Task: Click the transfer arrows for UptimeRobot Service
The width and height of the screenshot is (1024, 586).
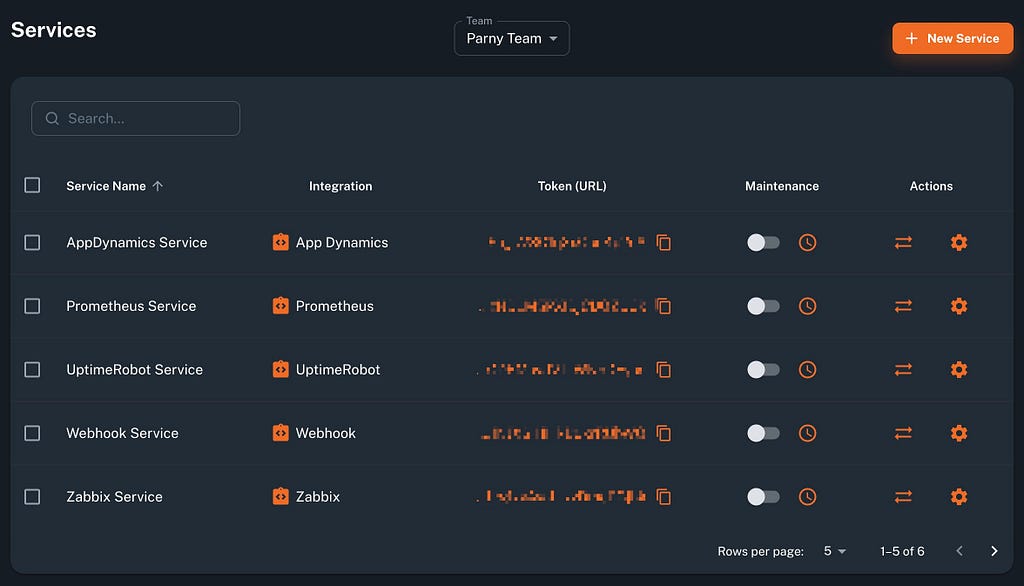Action: tap(903, 370)
